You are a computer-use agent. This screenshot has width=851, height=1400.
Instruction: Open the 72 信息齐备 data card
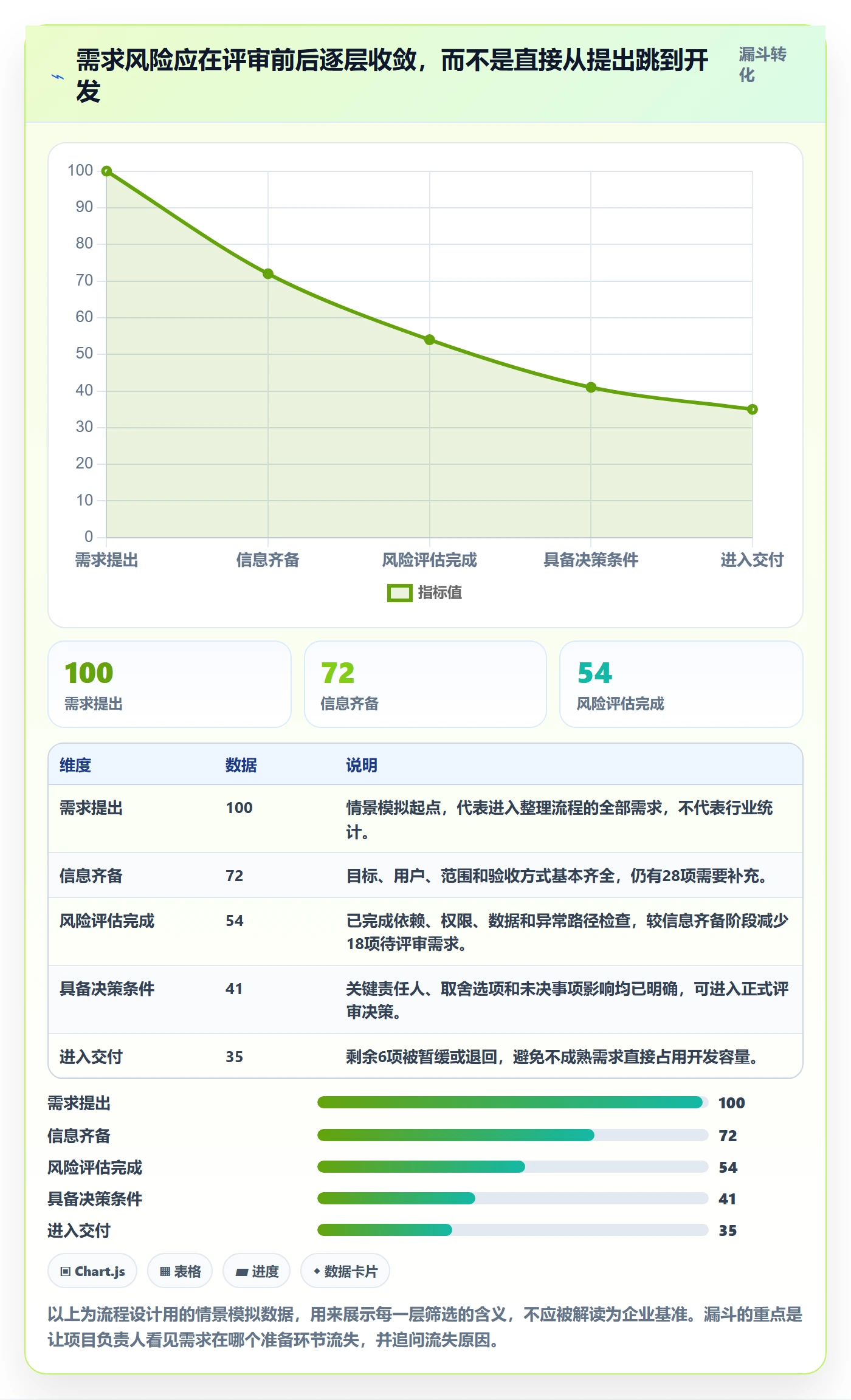(425, 684)
